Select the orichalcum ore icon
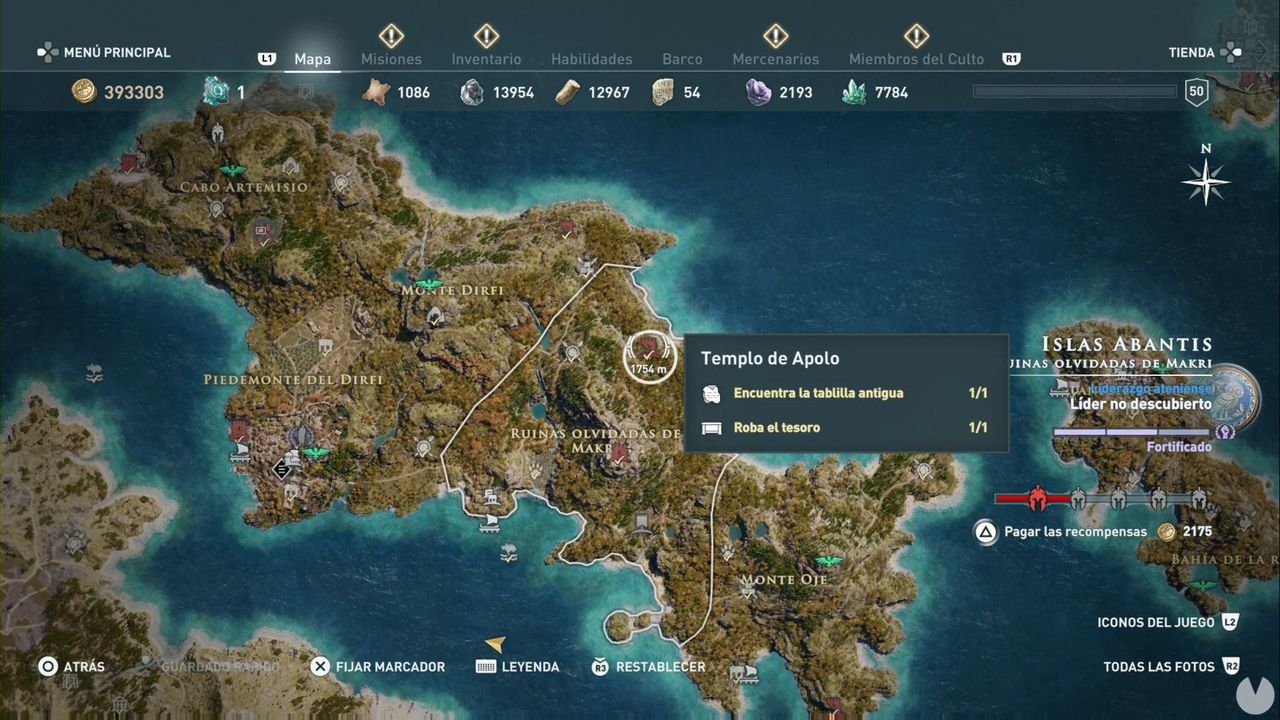 coord(216,92)
